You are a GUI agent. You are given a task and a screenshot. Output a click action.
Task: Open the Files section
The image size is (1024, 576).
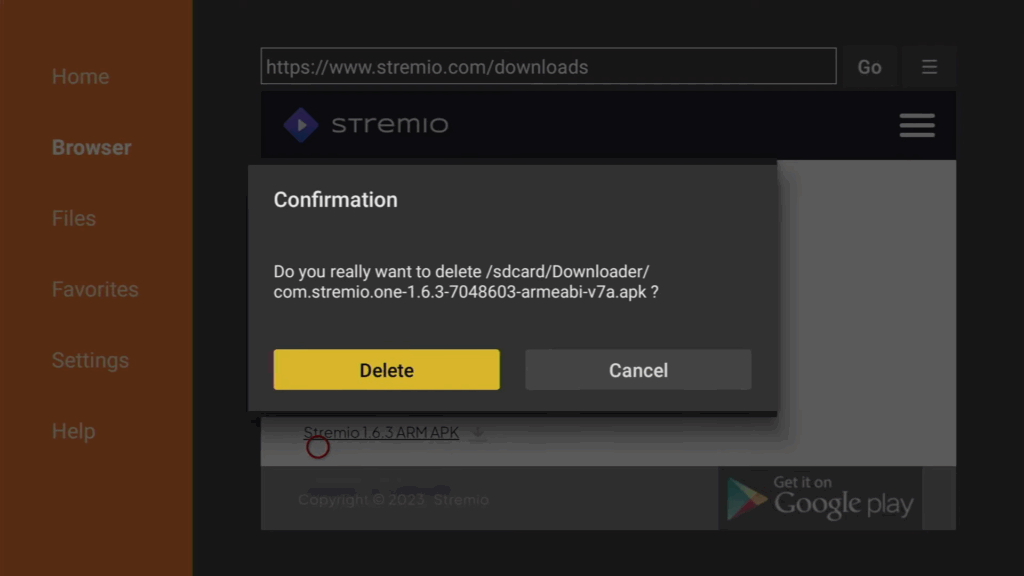click(x=74, y=218)
